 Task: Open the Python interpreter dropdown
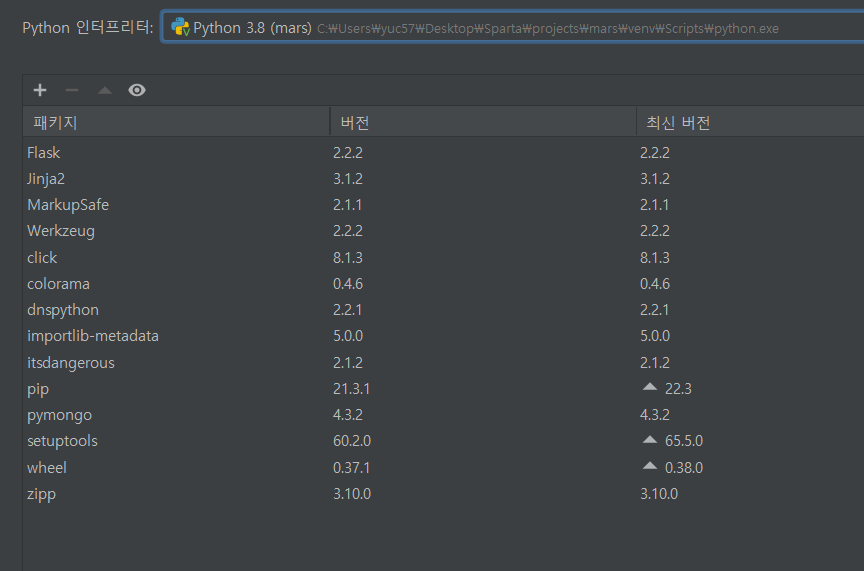512,27
